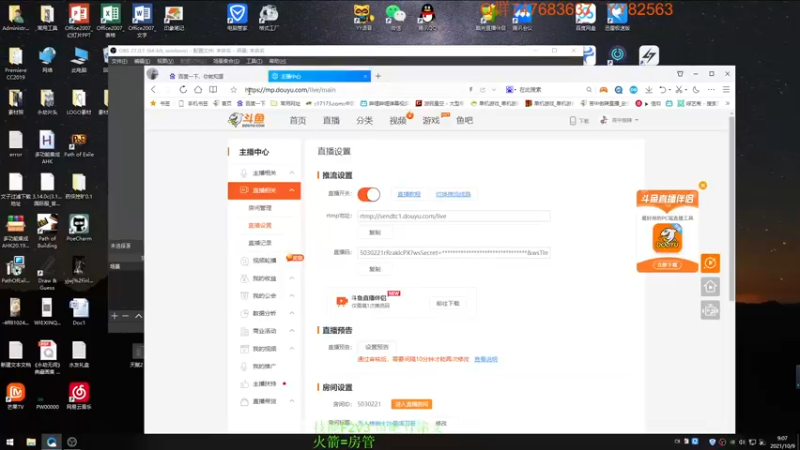Select 房间管理 in sidebar
Image resolution: width=800 pixels, height=450 pixels.
click(260, 208)
